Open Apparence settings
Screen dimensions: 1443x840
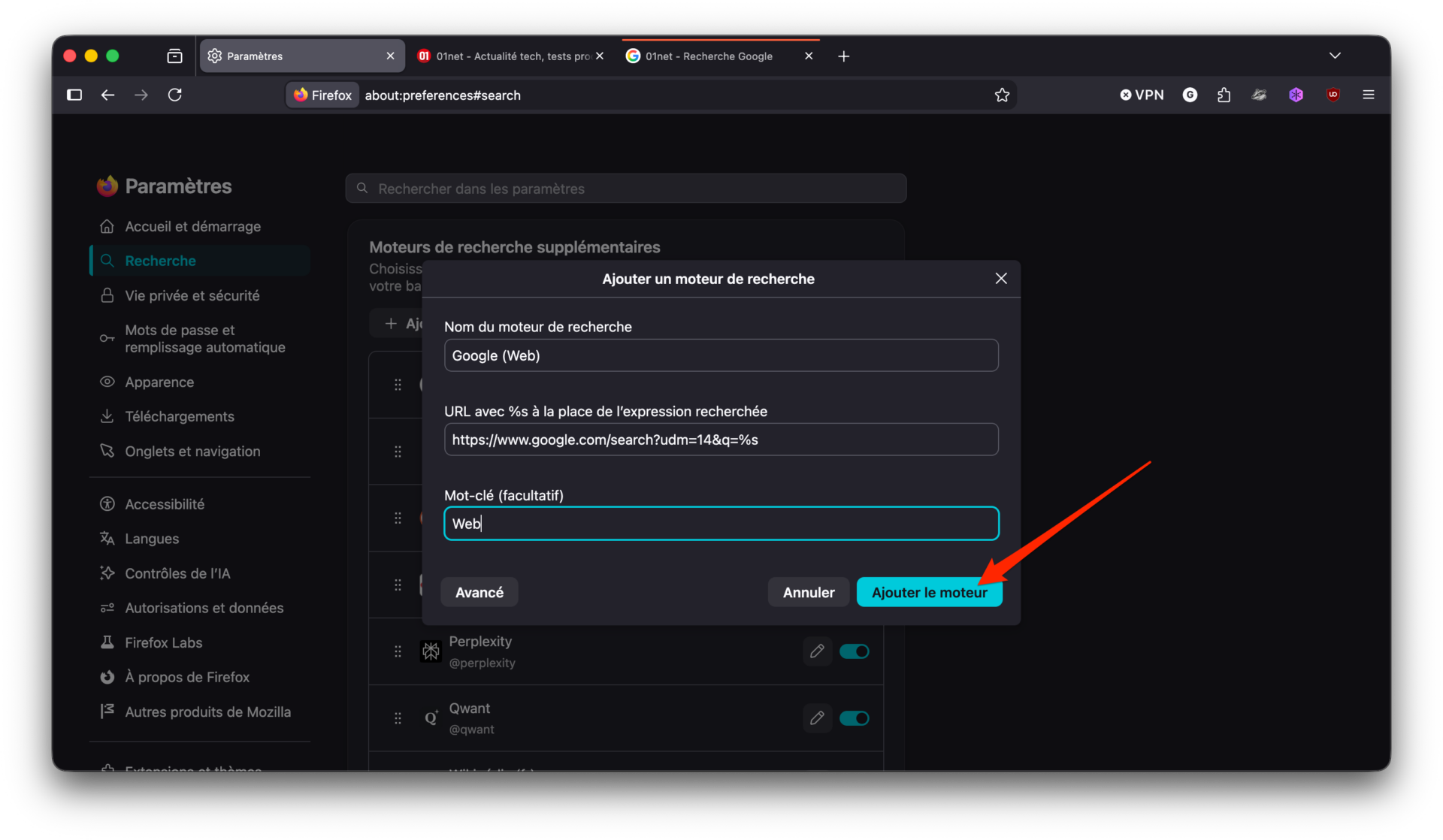(x=199, y=382)
